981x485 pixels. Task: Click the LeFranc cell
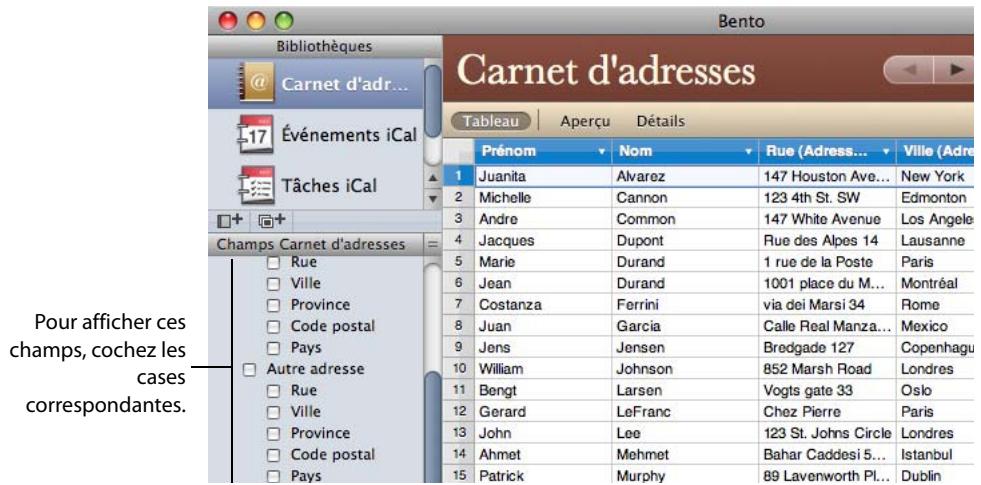click(x=685, y=412)
